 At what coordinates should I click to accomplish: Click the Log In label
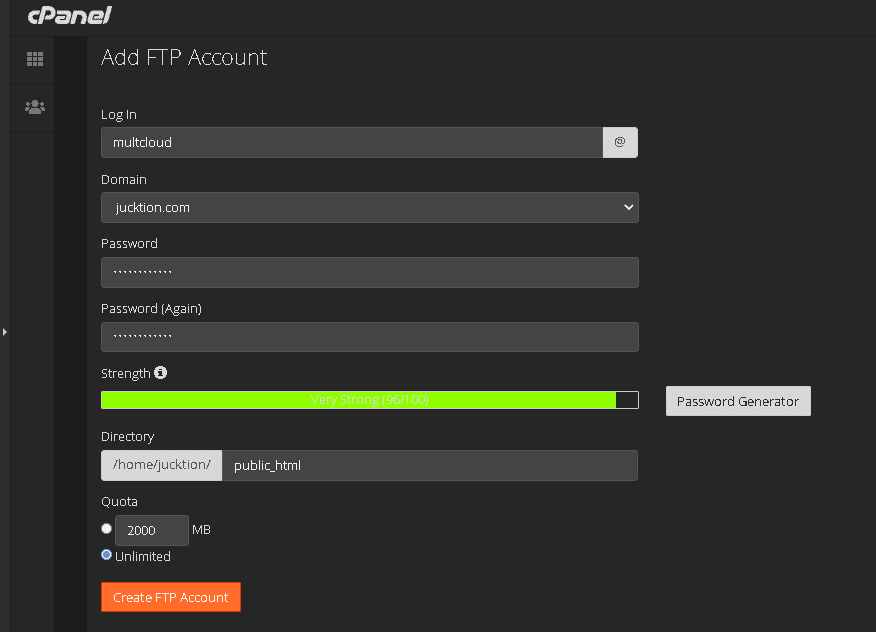(118, 115)
